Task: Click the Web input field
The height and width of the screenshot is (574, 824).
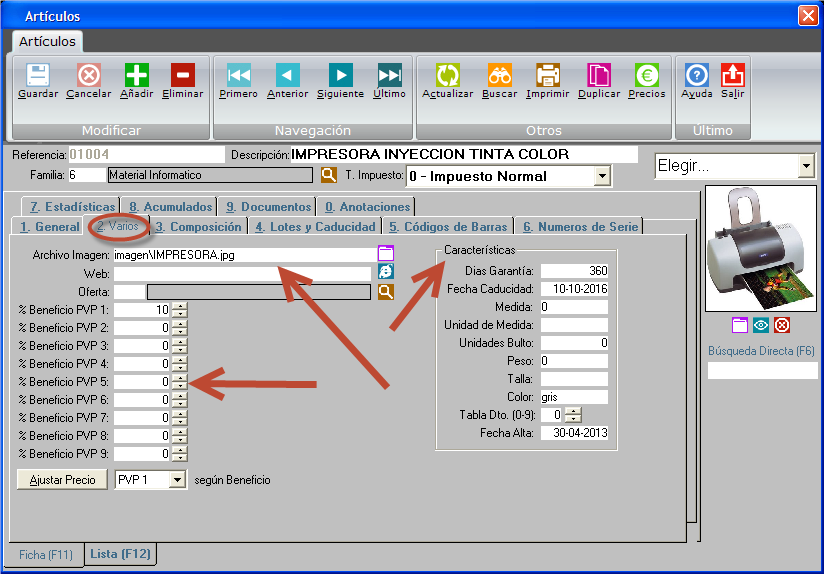Action: [x=242, y=274]
